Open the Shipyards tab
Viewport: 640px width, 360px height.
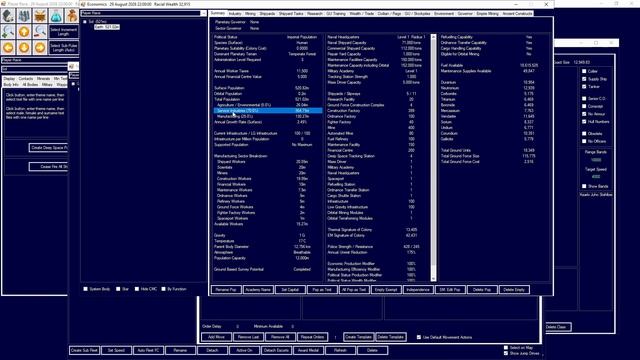pos(267,13)
